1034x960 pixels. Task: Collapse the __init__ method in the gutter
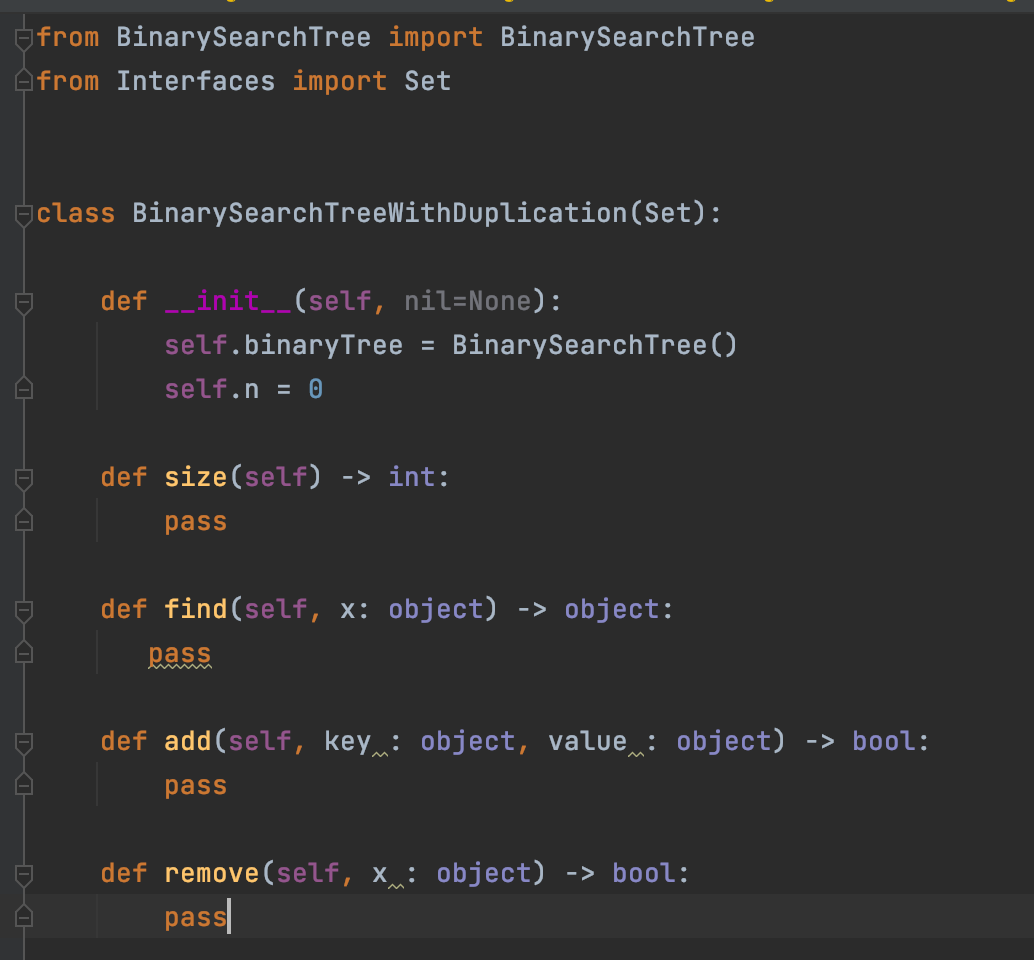22,300
